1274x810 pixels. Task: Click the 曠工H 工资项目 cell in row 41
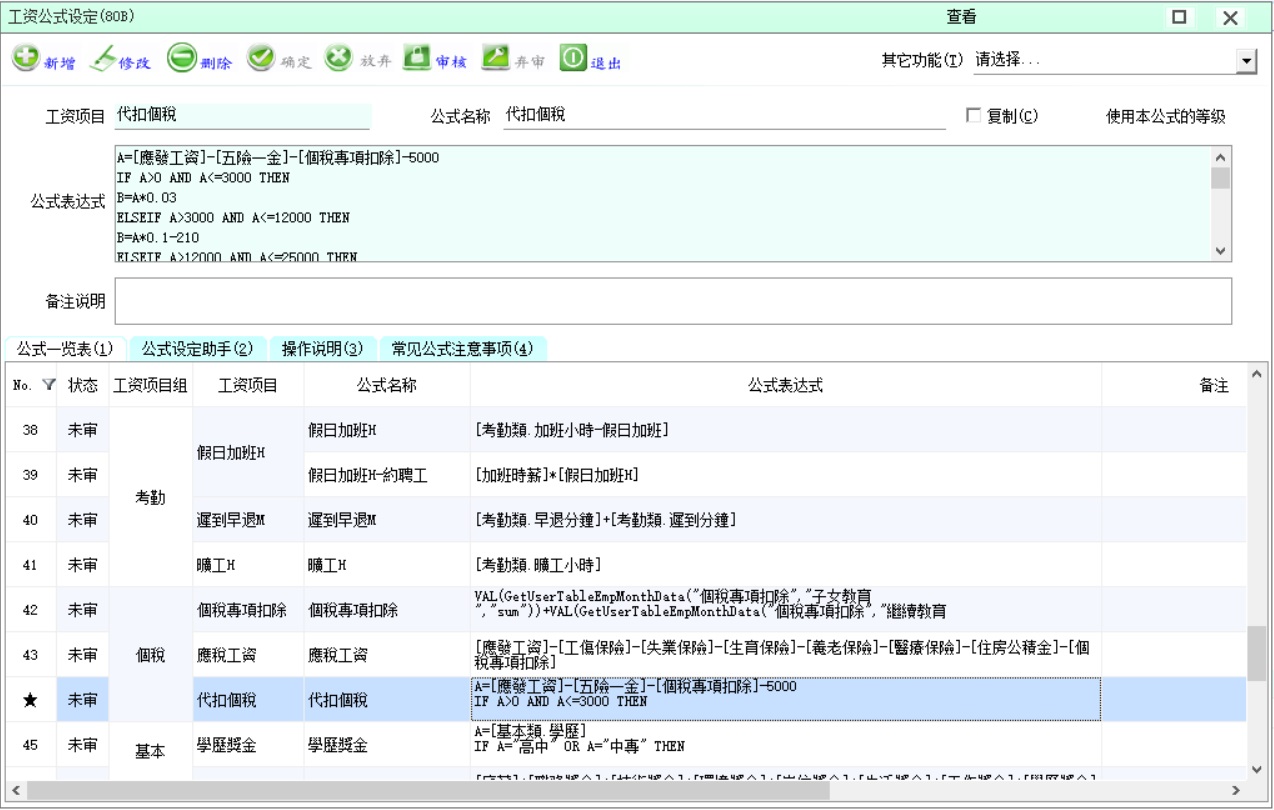pyautogui.click(x=248, y=565)
